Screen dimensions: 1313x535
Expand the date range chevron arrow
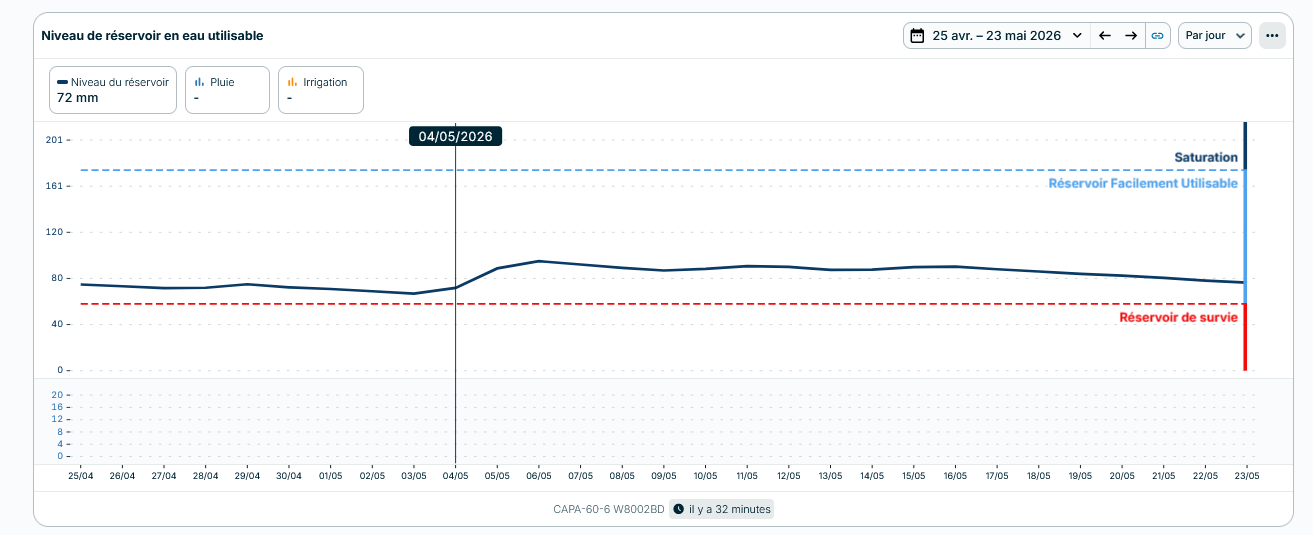point(1077,36)
